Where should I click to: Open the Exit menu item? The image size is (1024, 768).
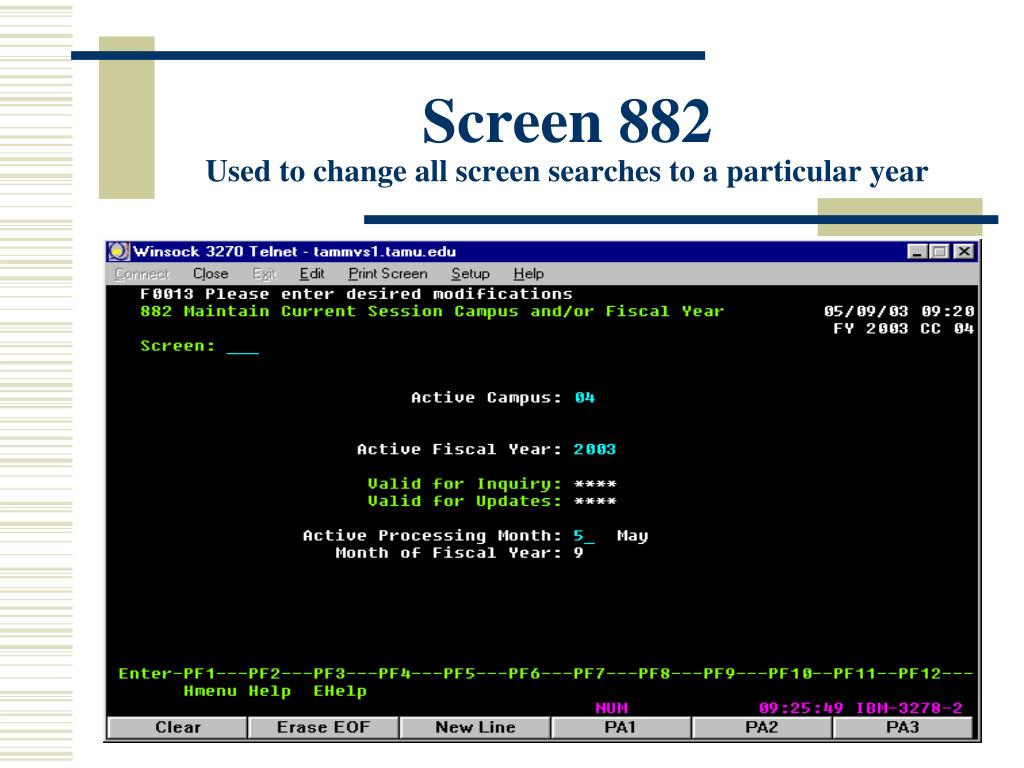(264, 274)
